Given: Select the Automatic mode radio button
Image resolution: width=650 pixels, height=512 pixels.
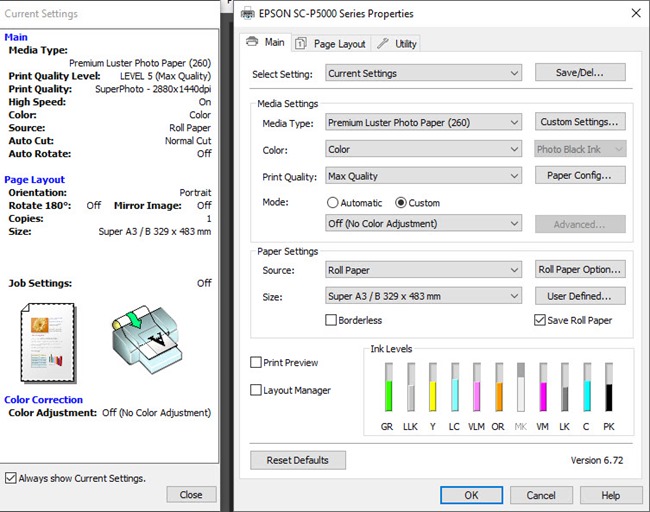Looking at the screenshot, I should point(332,203).
